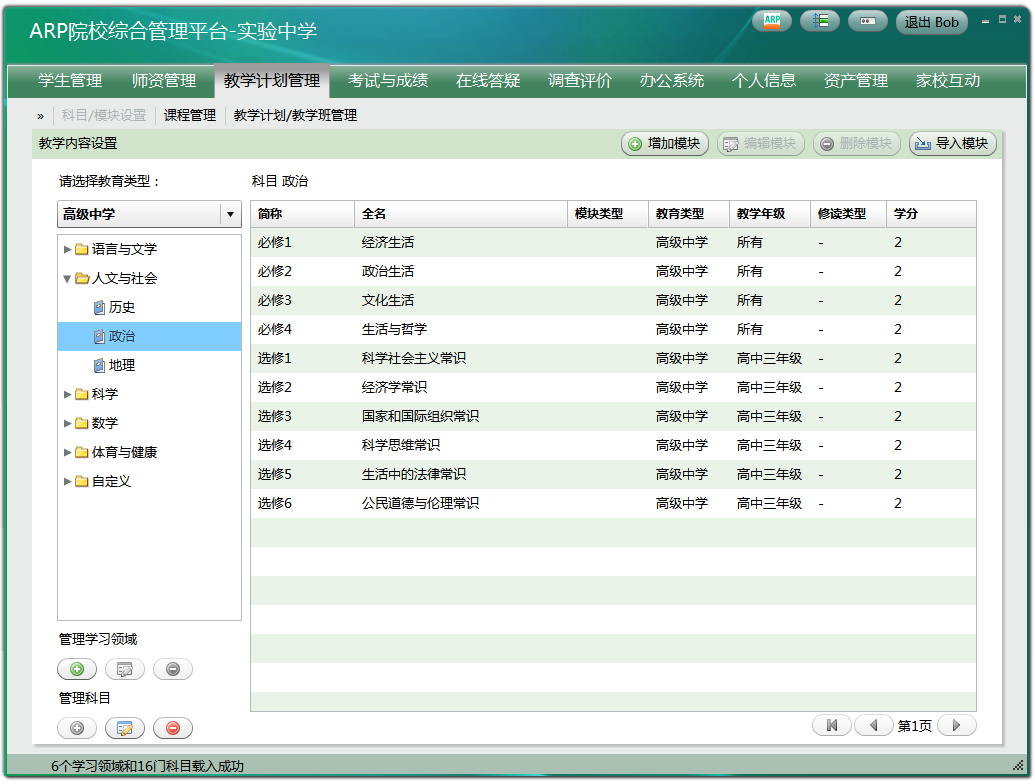Log out with the 退出 Bob button

pos(931,22)
